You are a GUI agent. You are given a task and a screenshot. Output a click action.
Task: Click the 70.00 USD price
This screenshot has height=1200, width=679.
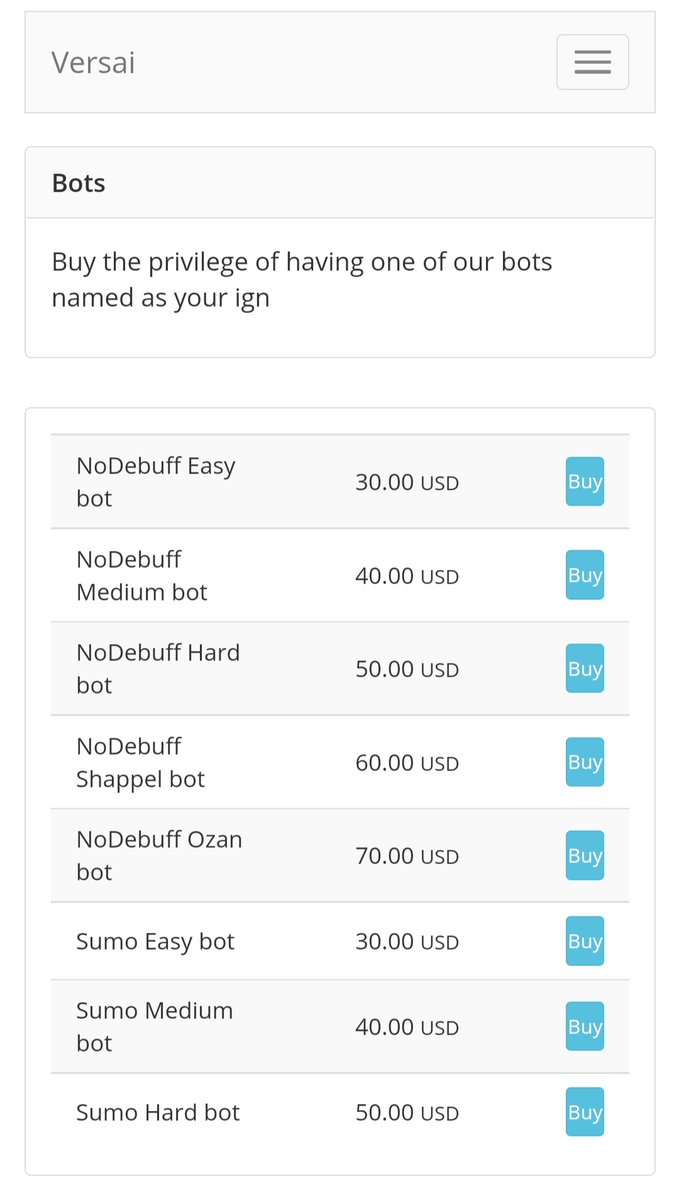point(406,856)
